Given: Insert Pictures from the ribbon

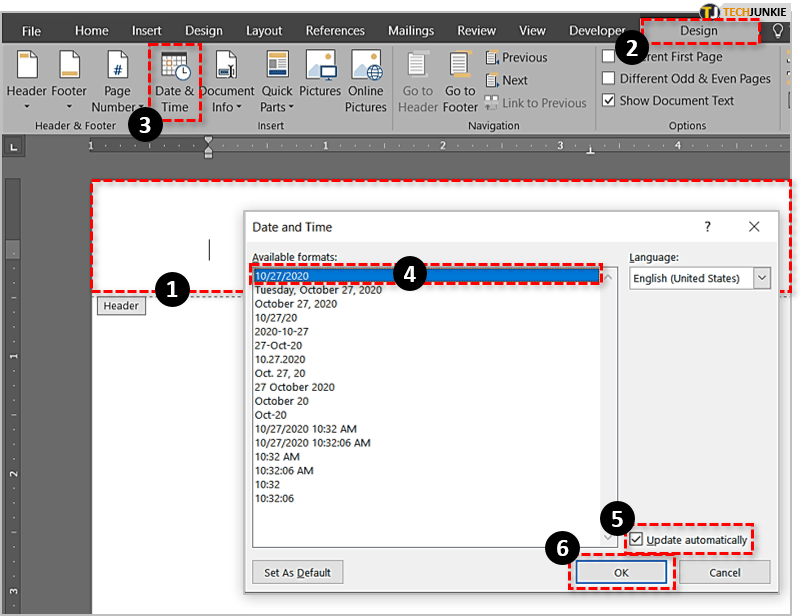Looking at the screenshot, I should [x=320, y=70].
